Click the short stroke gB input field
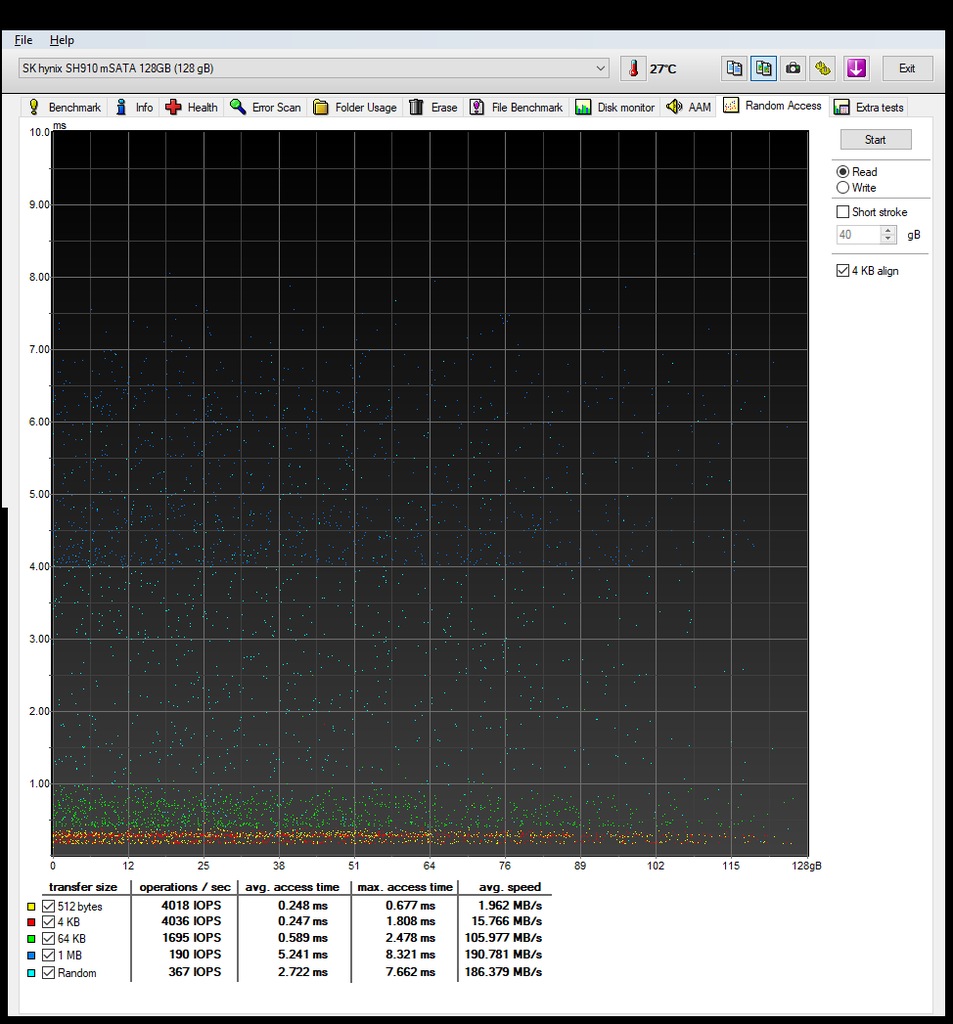This screenshot has width=953, height=1024. 858,234
